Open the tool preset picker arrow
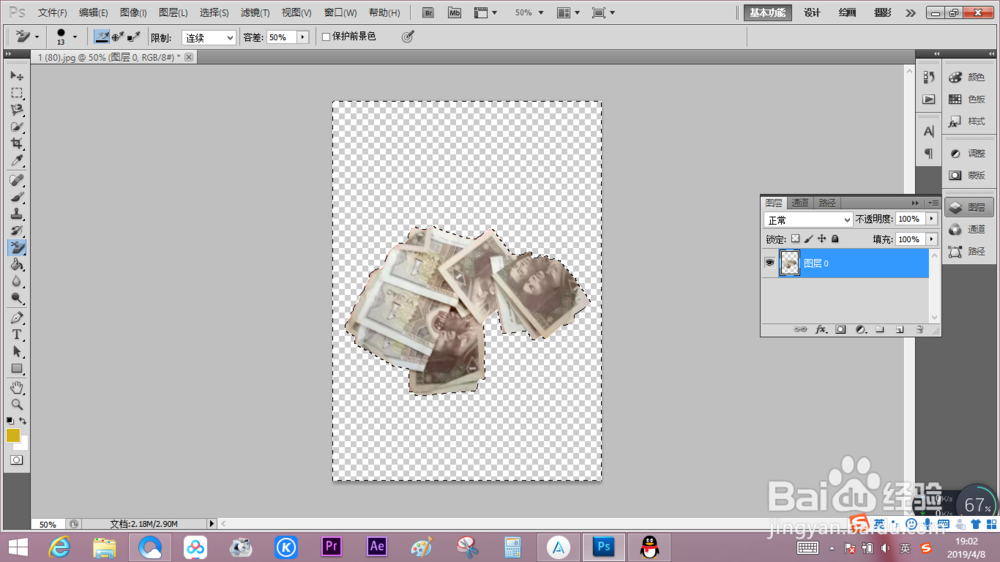Screen dimensions: 1000x562 pos(37,37)
